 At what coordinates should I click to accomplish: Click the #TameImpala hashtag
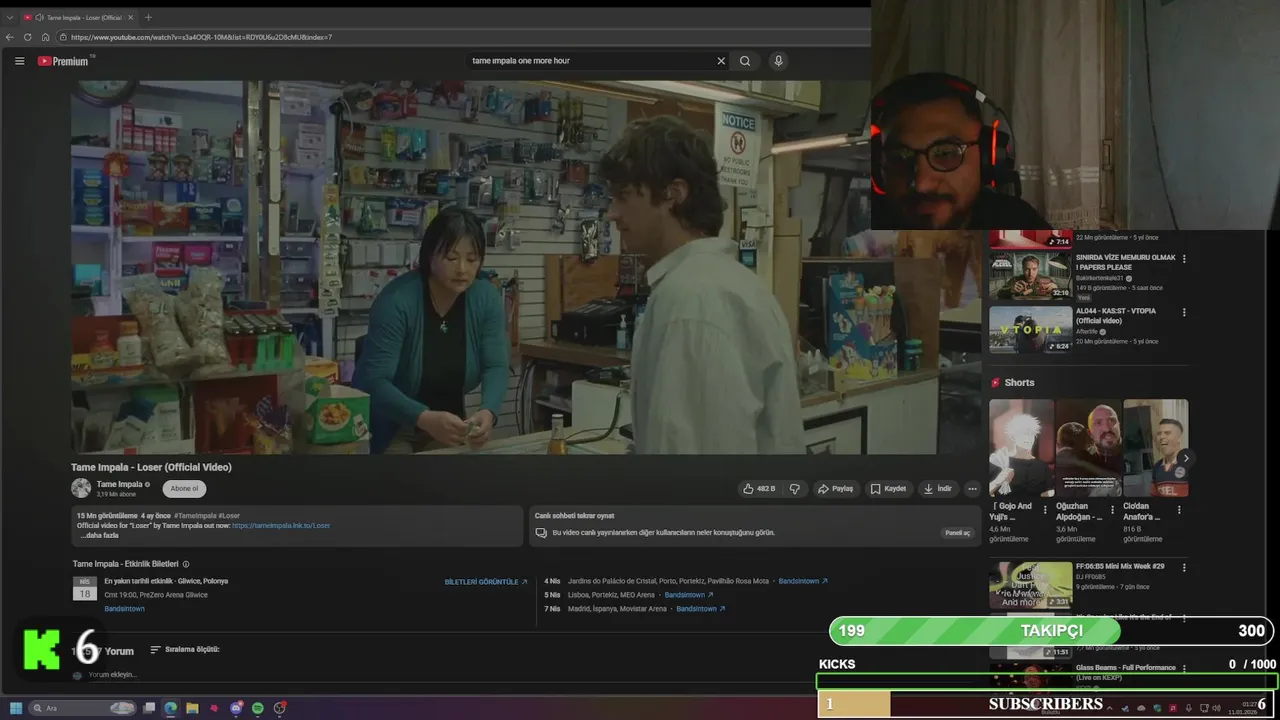coord(196,516)
